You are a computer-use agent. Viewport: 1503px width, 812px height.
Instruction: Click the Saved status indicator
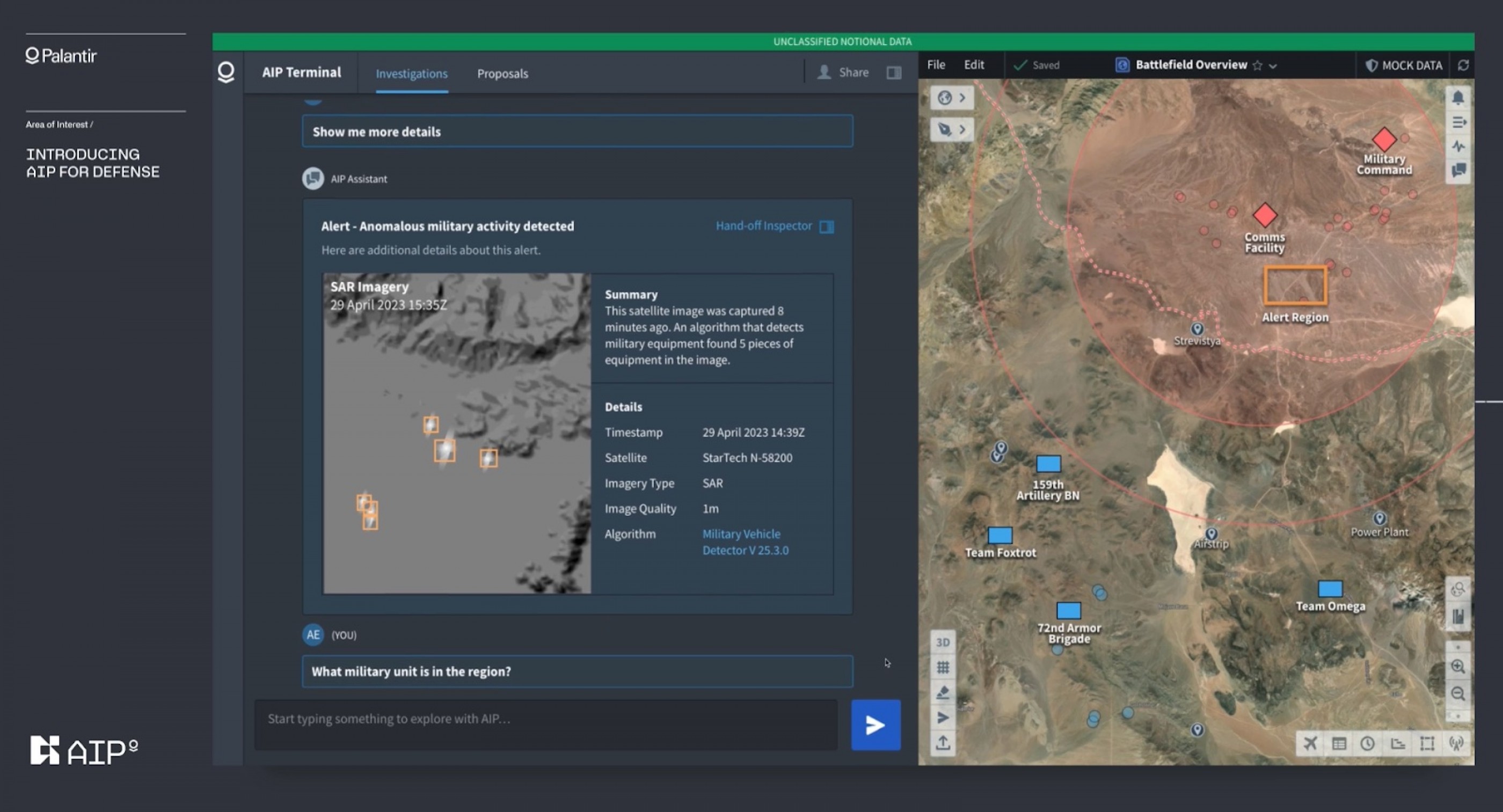[1036, 65]
